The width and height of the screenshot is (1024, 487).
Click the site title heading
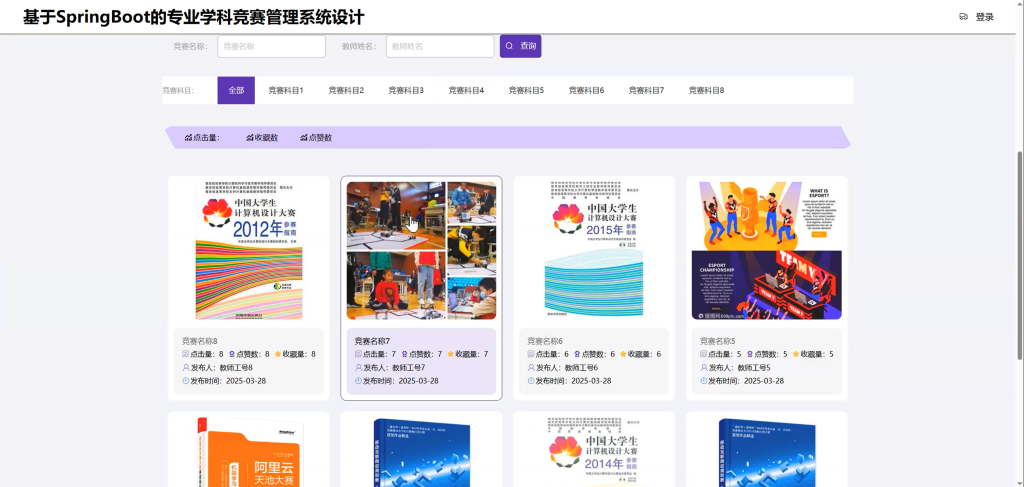pos(194,17)
